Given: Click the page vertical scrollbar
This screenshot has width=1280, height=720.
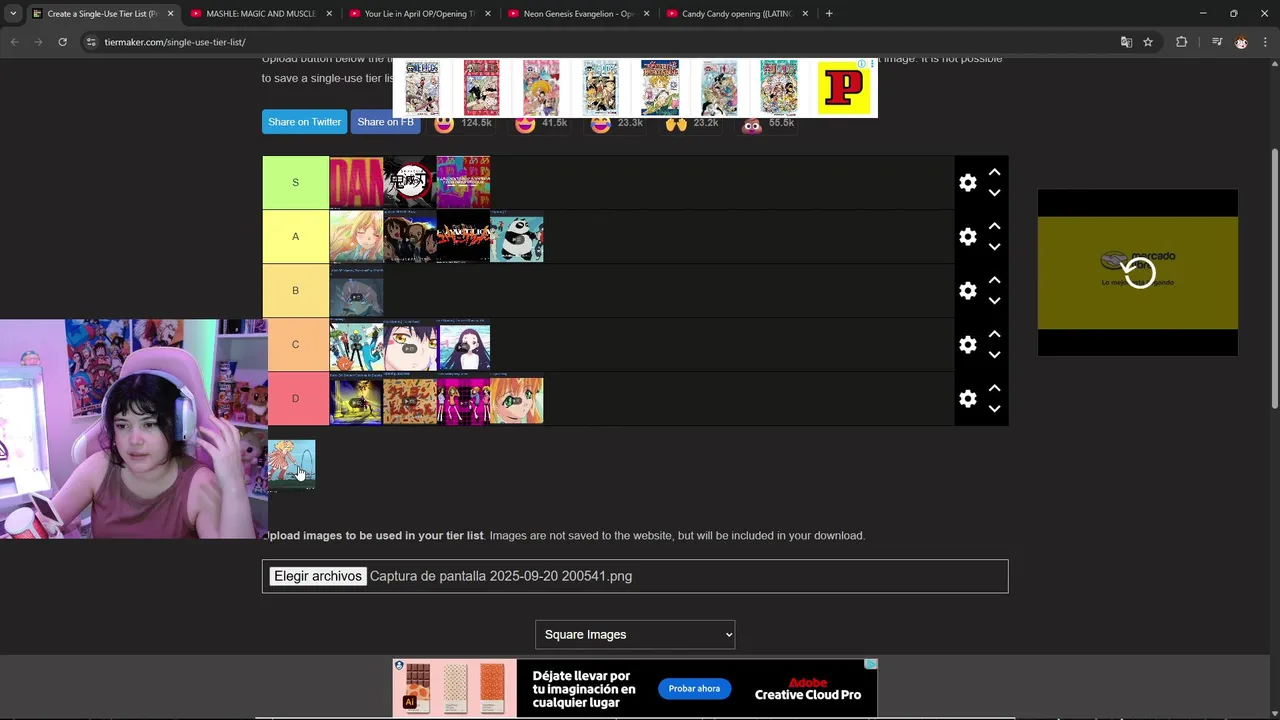Looking at the screenshot, I should [x=1274, y=278].
